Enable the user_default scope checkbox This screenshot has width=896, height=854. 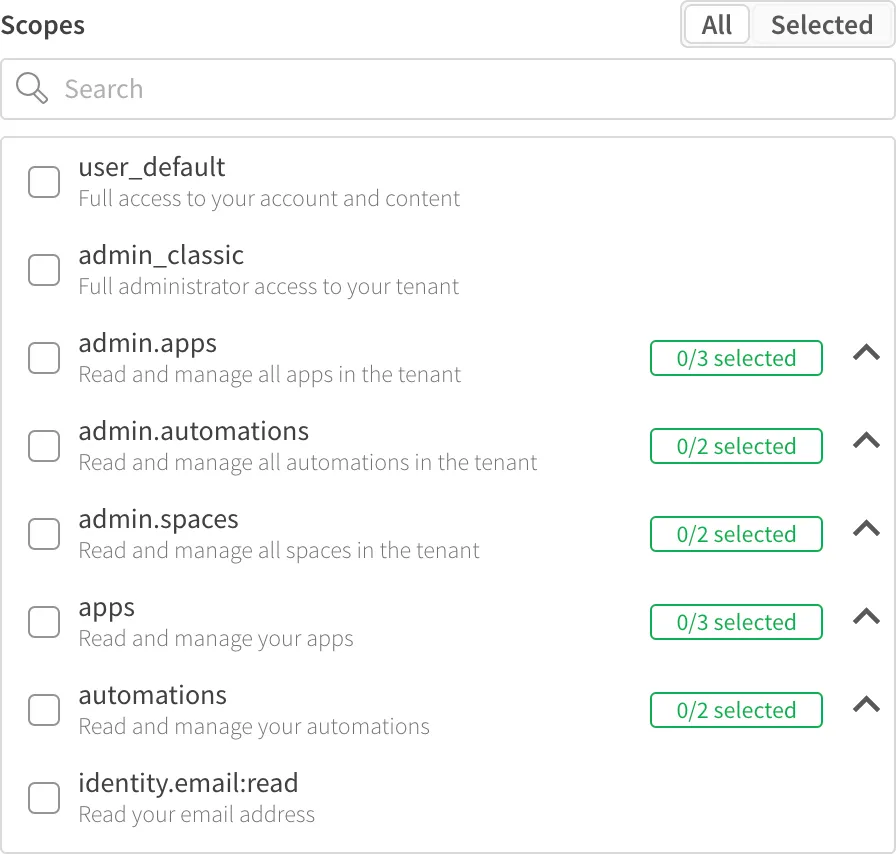pyautogui.click(x=44, y=182)
